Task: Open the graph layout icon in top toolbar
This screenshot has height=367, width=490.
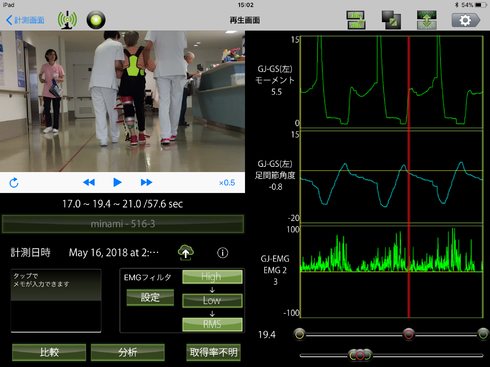Action: (x=356, y=20)
